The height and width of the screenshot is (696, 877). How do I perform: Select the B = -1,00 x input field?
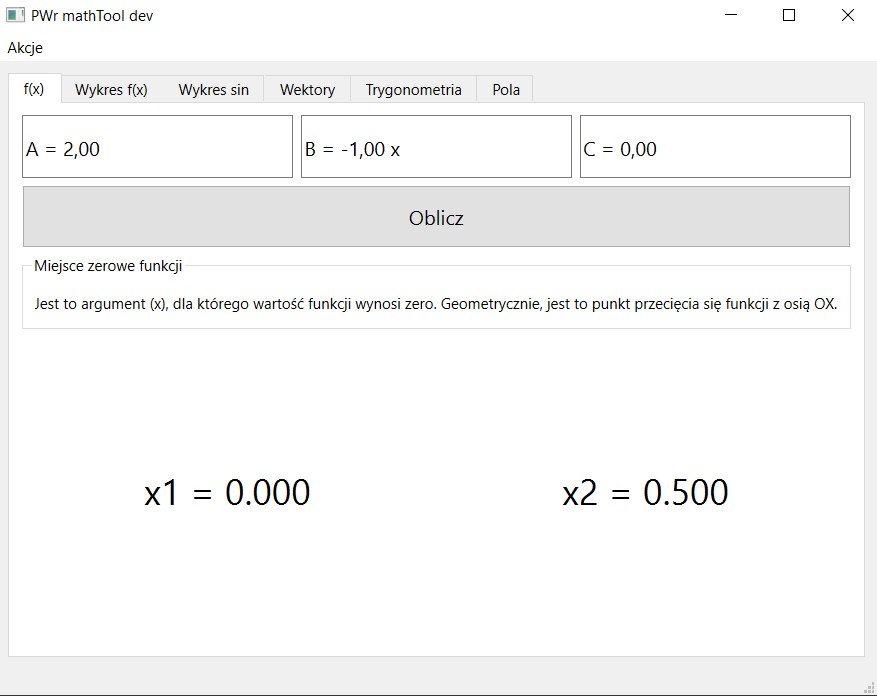tap(436, 146)
